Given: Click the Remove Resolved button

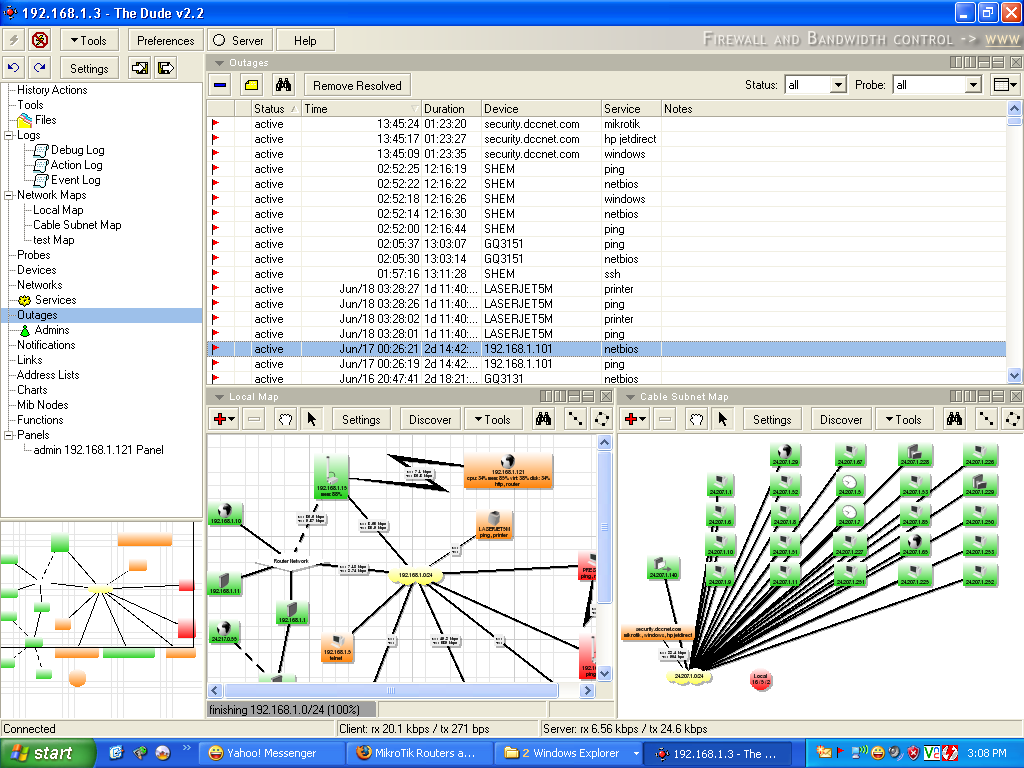Looking at the screenshot, I should (357, 85).
